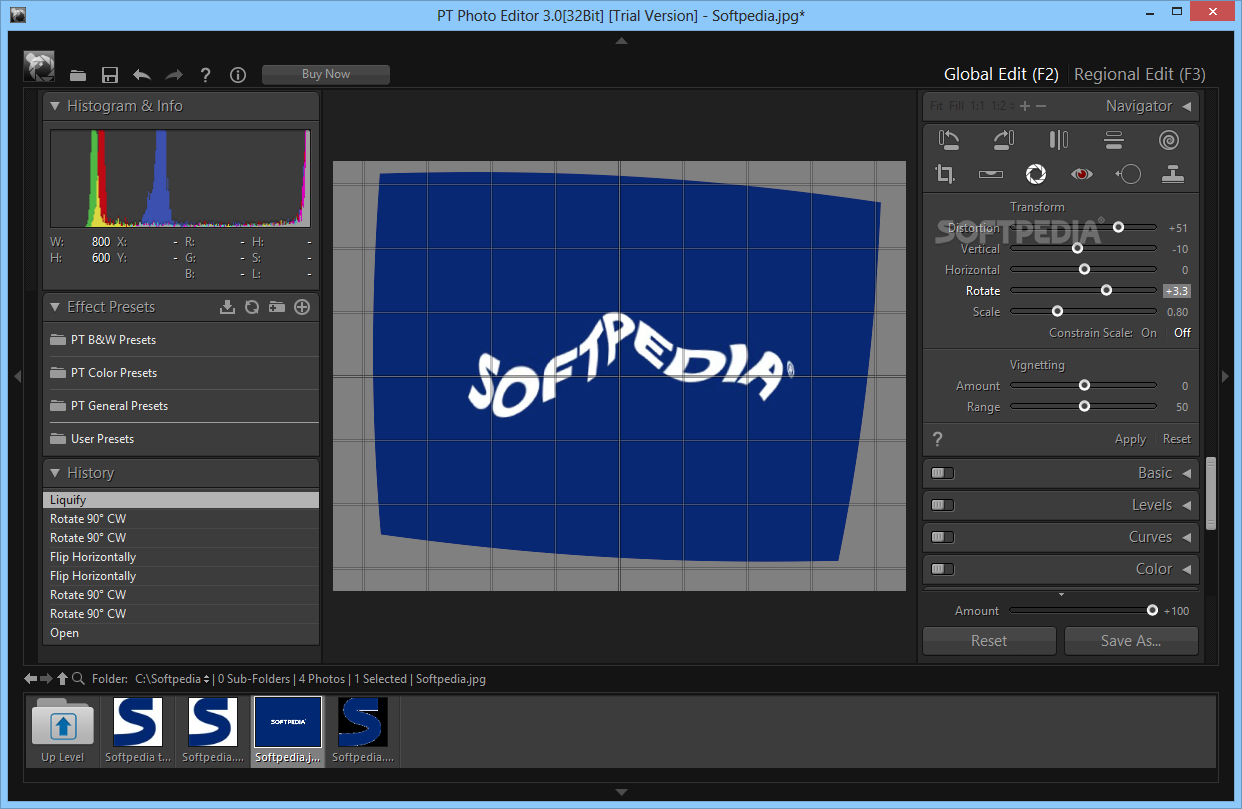Expand the Levels panel arrow

coord(1186,505)
